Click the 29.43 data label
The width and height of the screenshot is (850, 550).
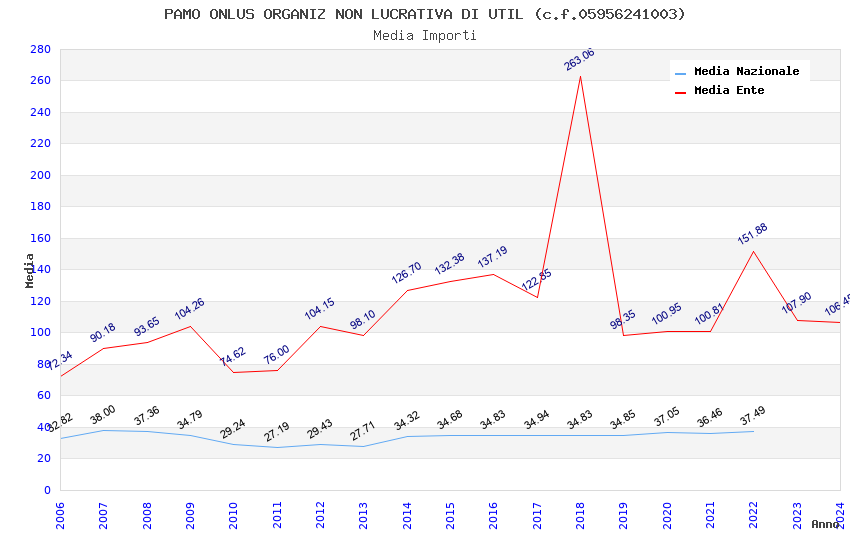[319, 429]
